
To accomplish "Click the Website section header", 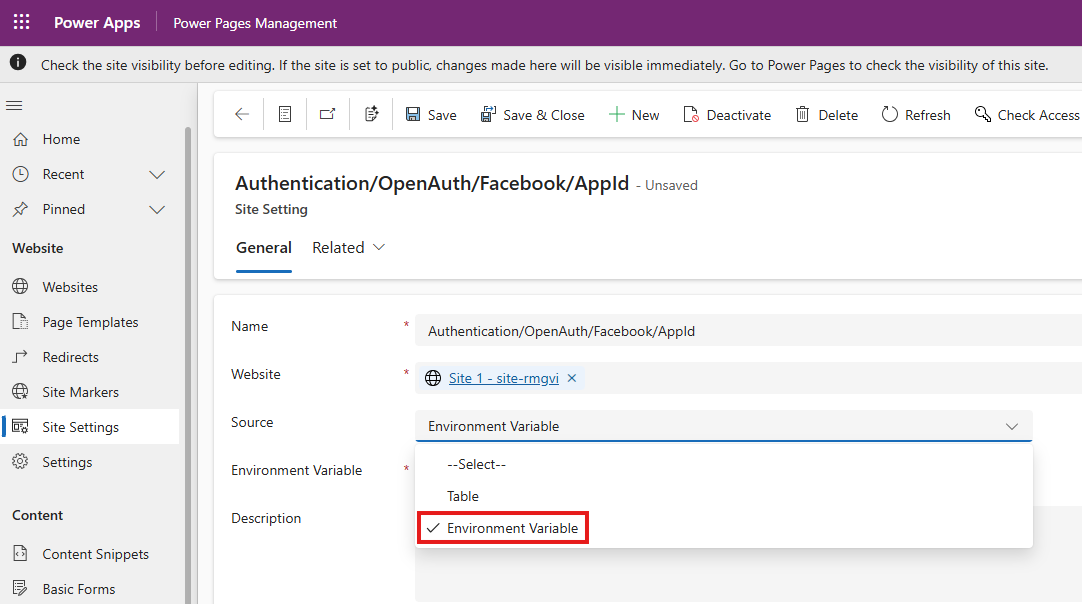I will (x=38, y=248).
